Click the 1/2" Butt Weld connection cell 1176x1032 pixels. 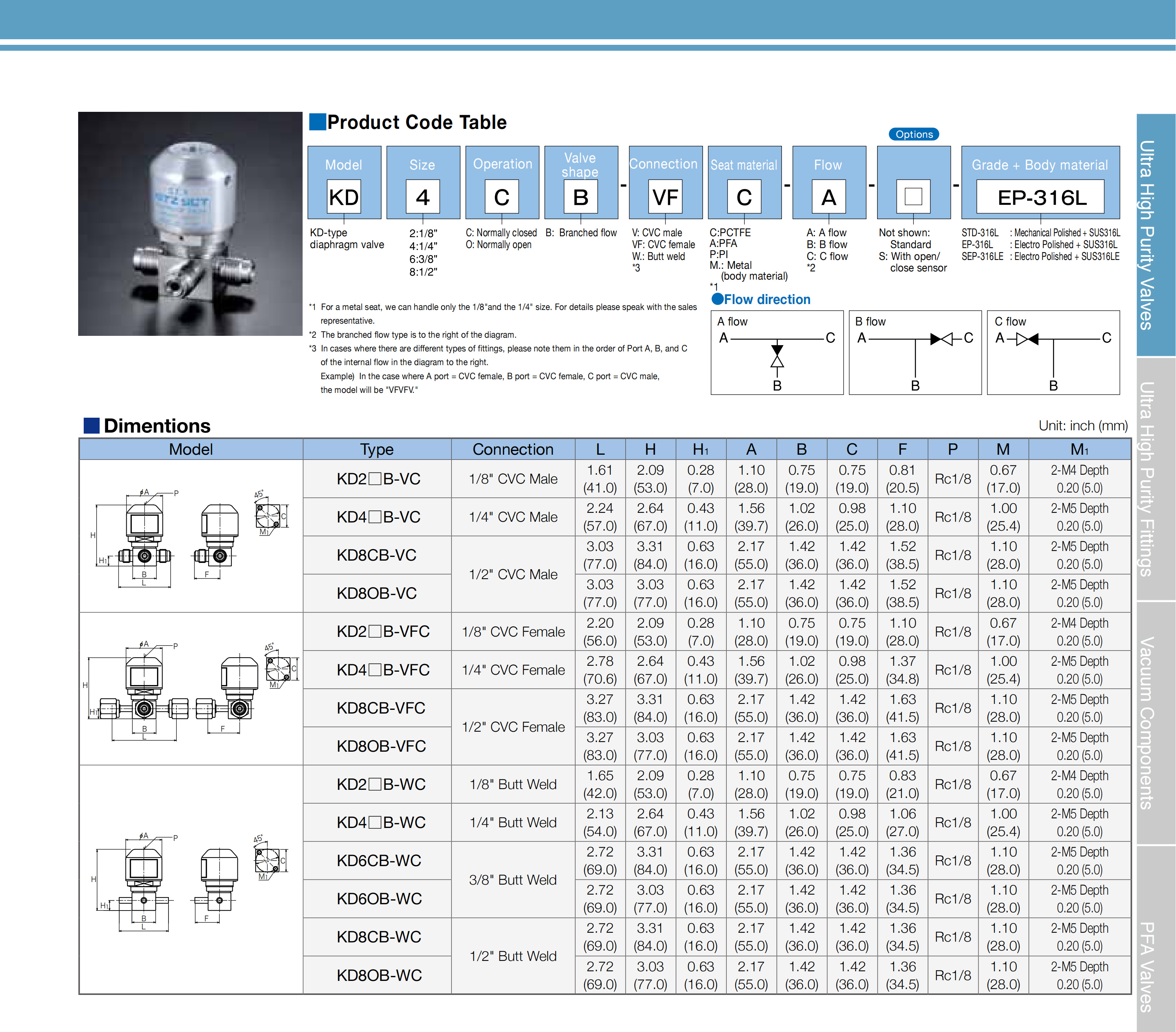click(x=513, y=956)
